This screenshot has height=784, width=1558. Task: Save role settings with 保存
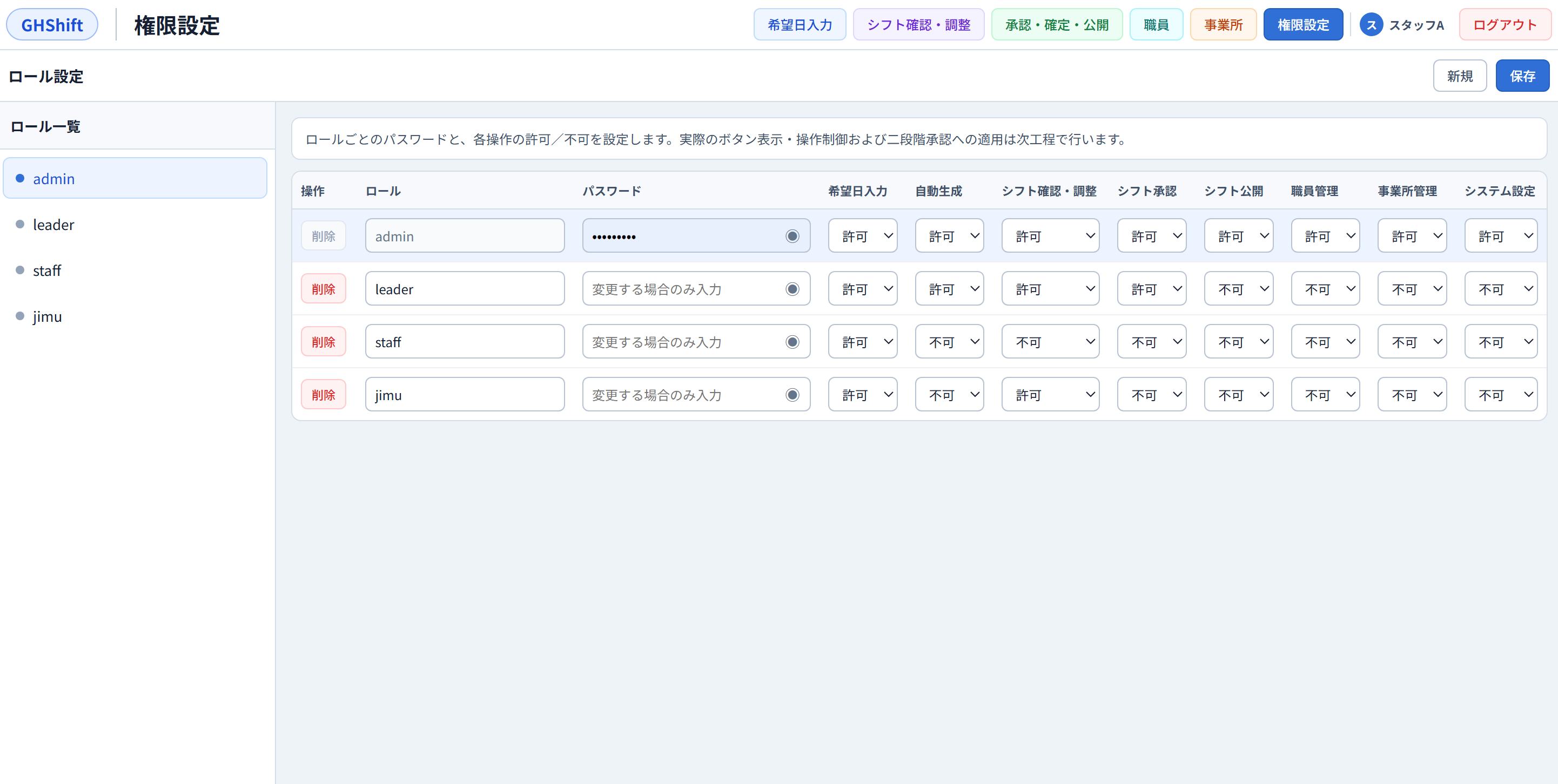click(x=1522, y=76)
